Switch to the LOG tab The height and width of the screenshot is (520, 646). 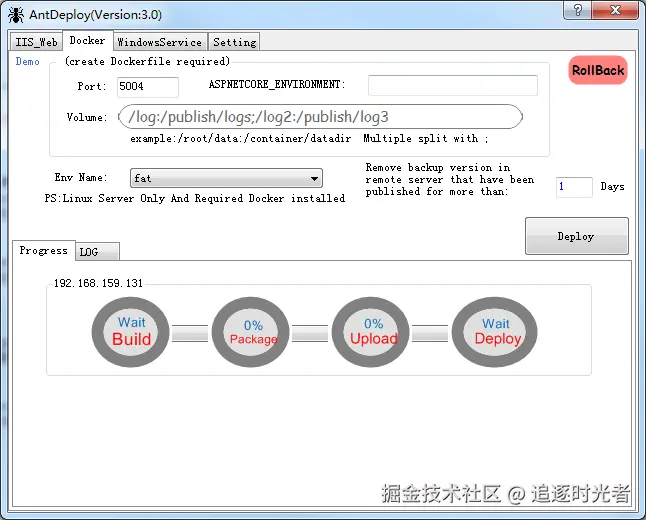point(97,251)
